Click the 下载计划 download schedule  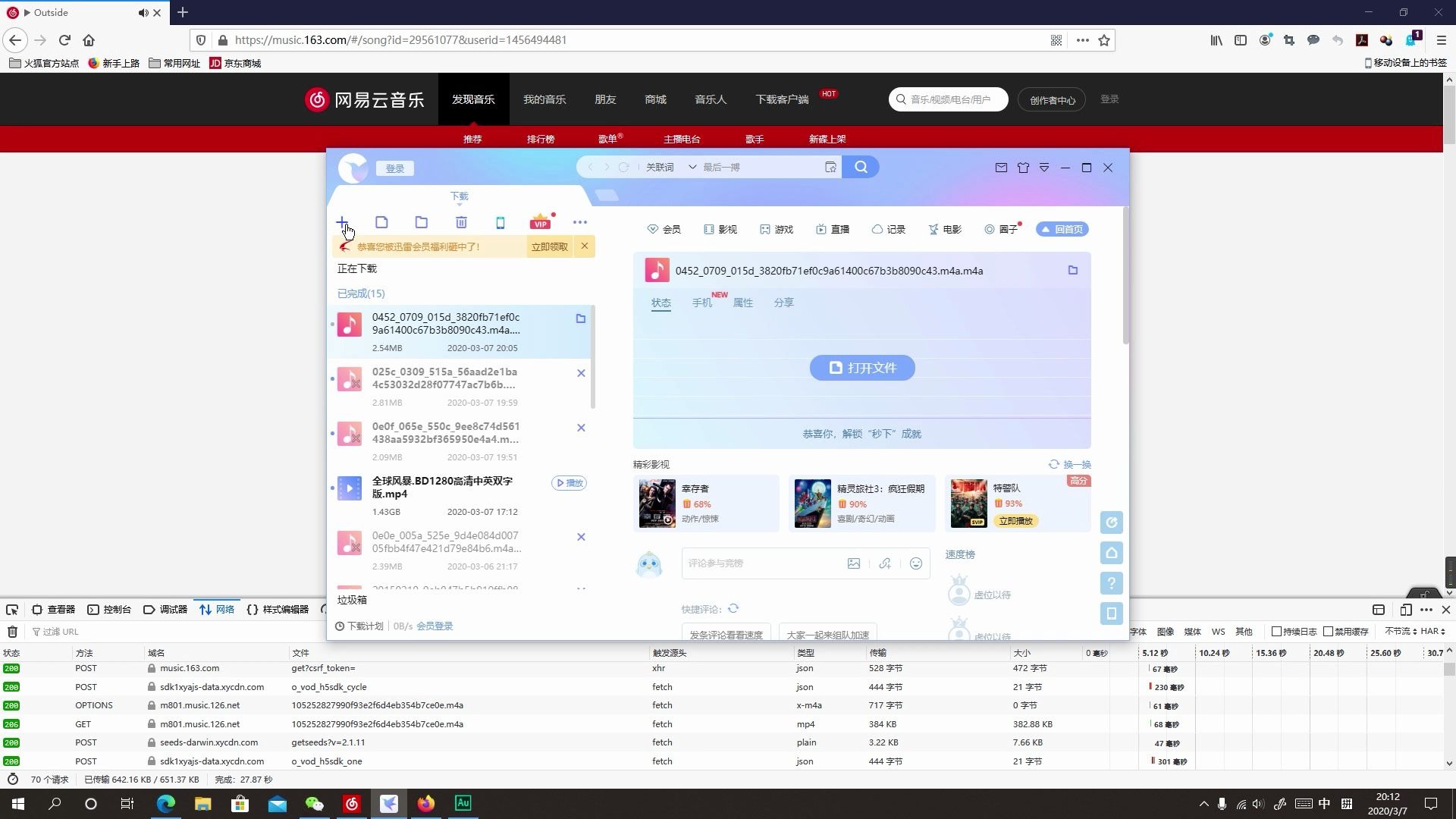(359, 626)
